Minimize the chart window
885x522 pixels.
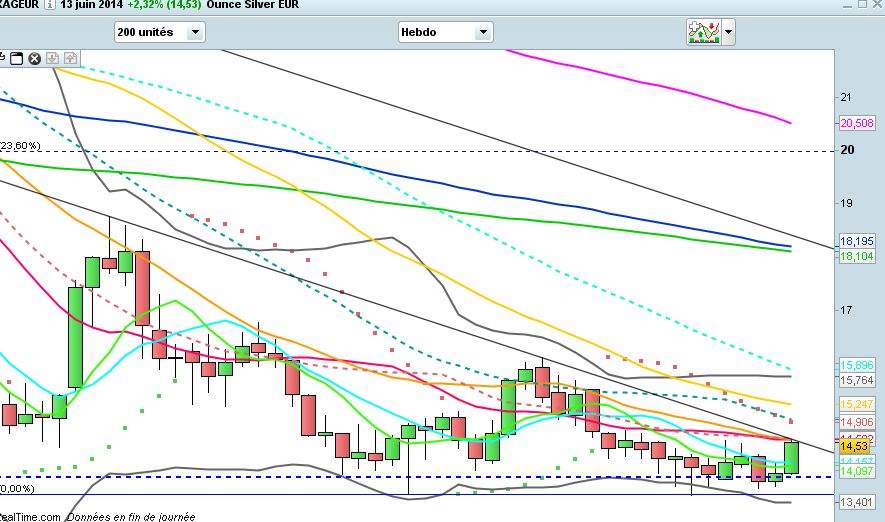pos(847,5)
